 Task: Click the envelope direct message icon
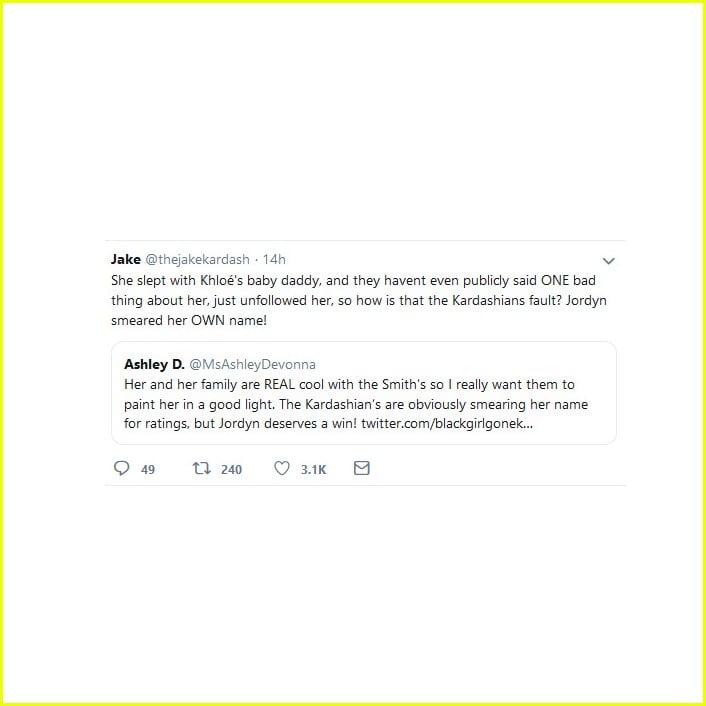(x=362, y=468)
